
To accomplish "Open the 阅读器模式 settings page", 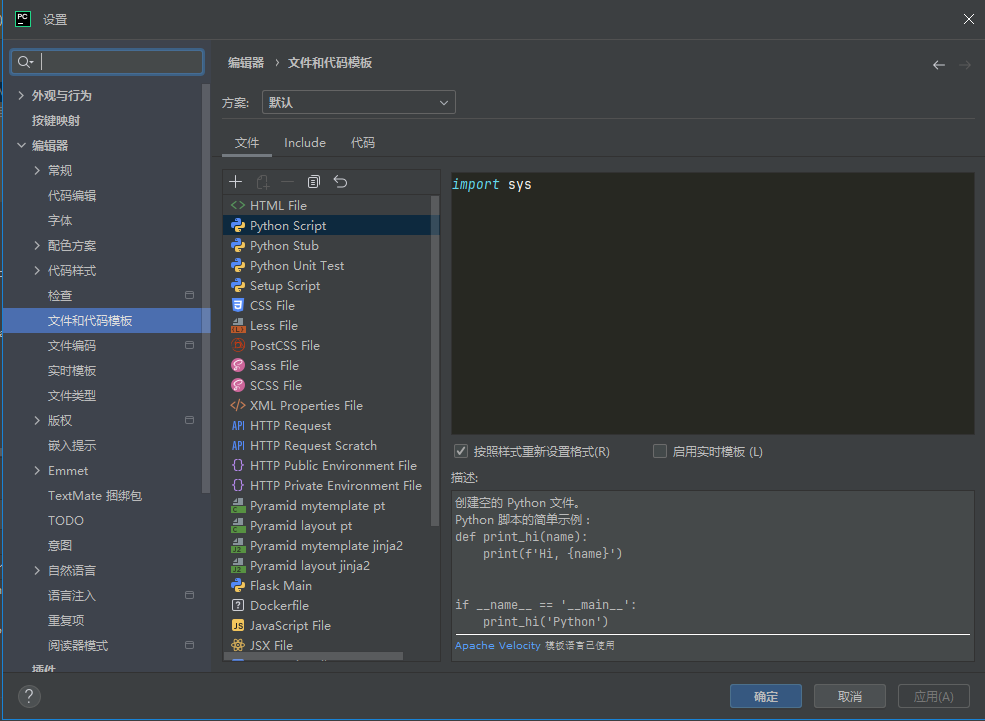I will 78,646.
